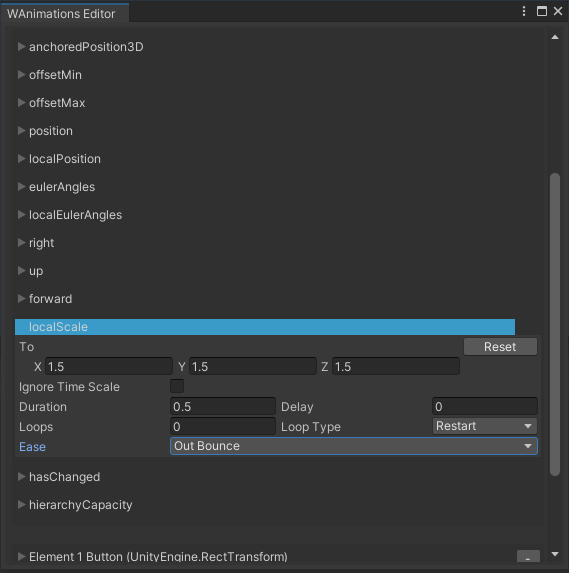Click the Duration label
This screenshot has width=569, height=573.
tap(43, 407)
